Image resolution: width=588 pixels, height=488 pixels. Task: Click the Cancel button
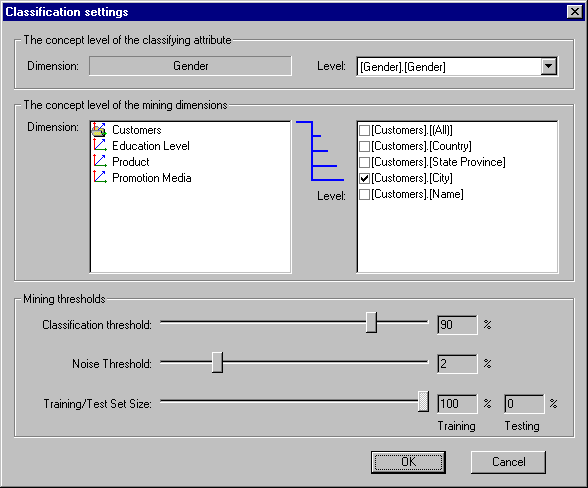click(508, 462)
